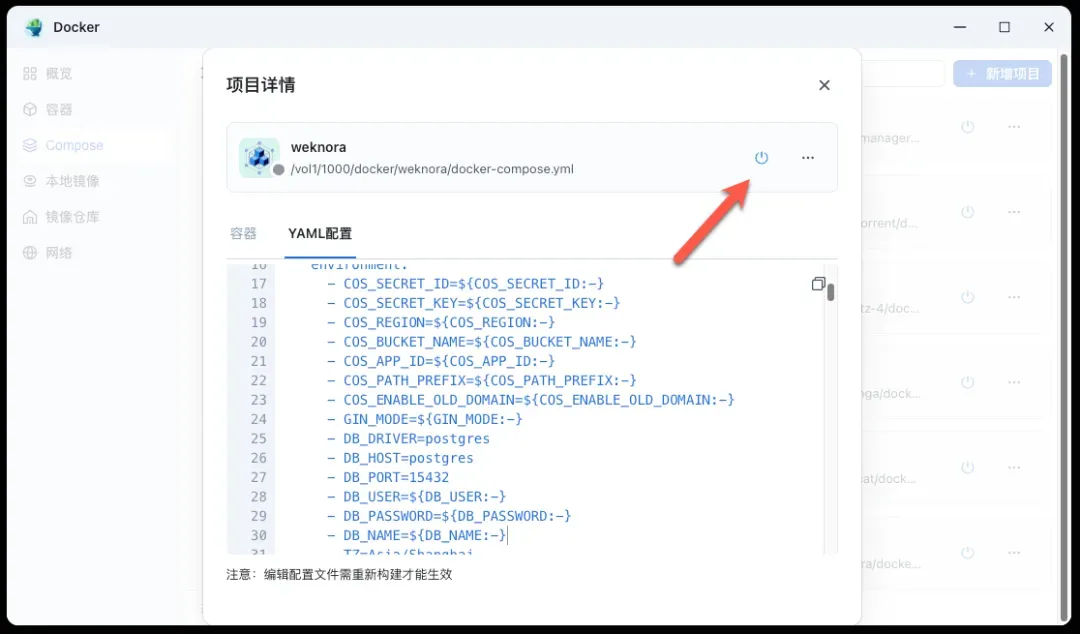Viewport: 1080px width, 634px height.
Task: Click the 新增项目 button
Action: 1002,74
